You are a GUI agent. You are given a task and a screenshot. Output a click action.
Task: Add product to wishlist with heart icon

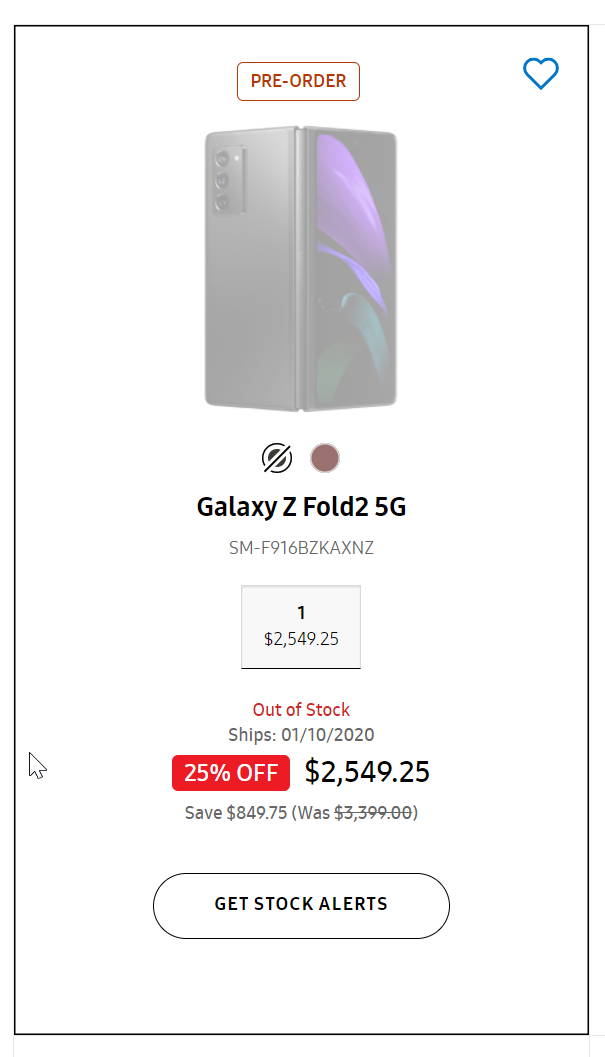click(x=541, y=73)
